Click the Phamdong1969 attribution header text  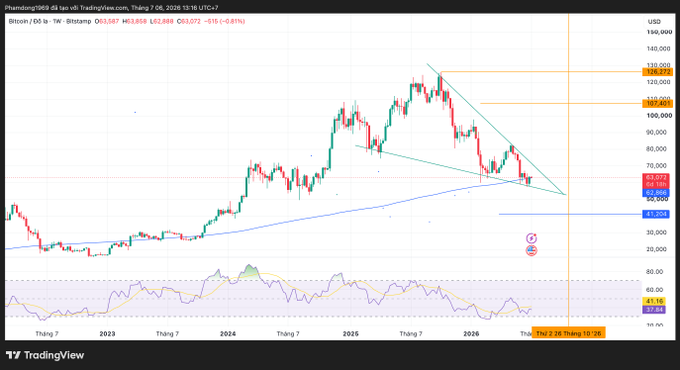pyautogui.click(x=111, y=8)
